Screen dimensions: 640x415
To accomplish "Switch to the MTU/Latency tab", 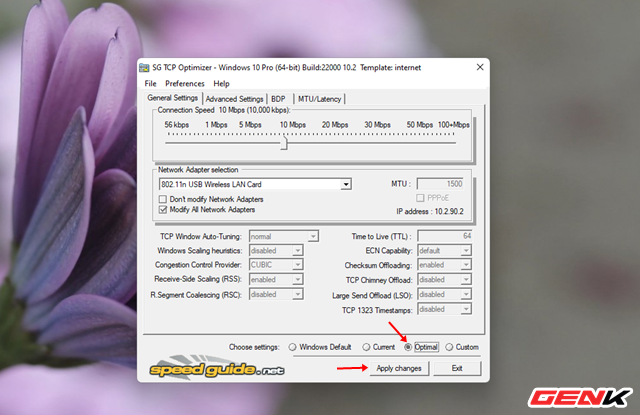I will 319,99.
